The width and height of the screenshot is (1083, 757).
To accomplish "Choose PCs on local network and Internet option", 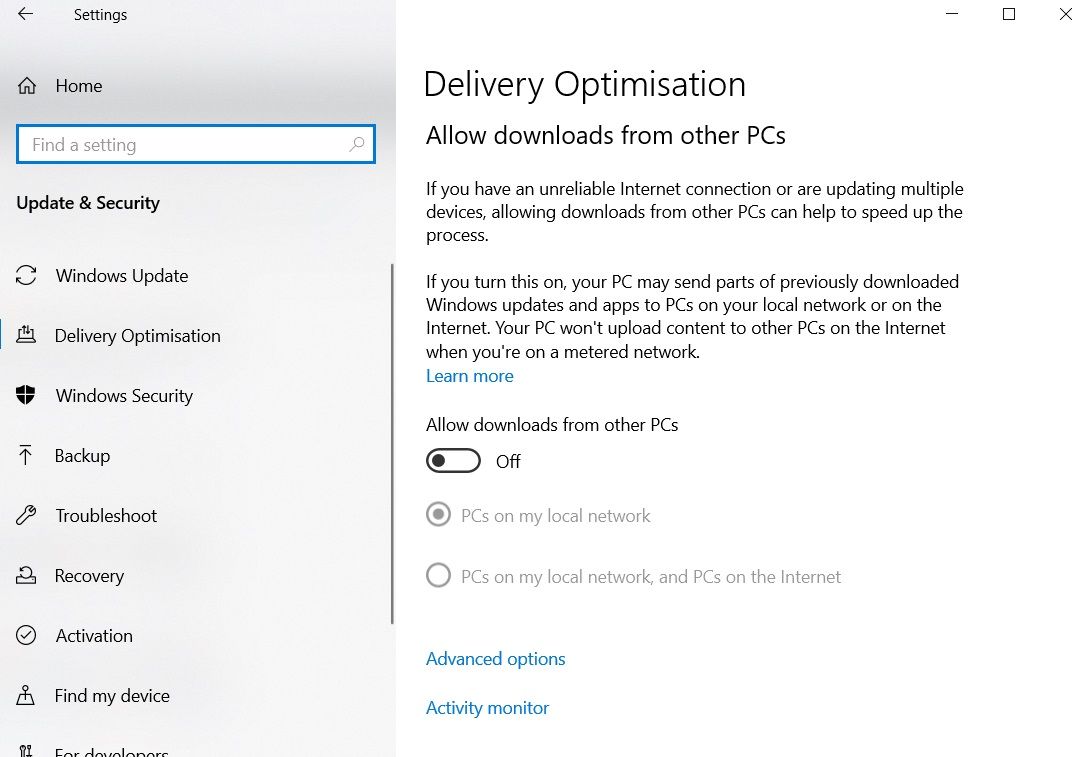I will [438, 575].
